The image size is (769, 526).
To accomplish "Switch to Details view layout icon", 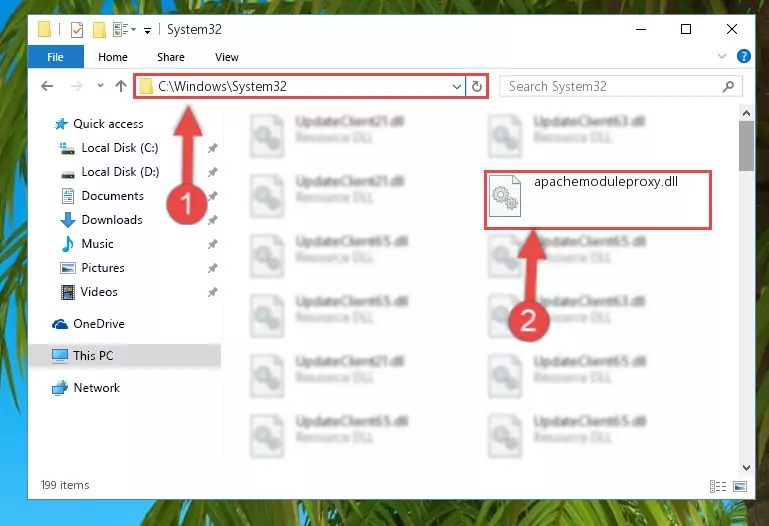I will (718, 486).
